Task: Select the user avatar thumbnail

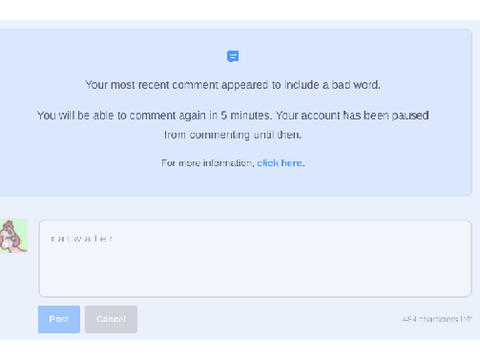Action: [x=14, y=236]
